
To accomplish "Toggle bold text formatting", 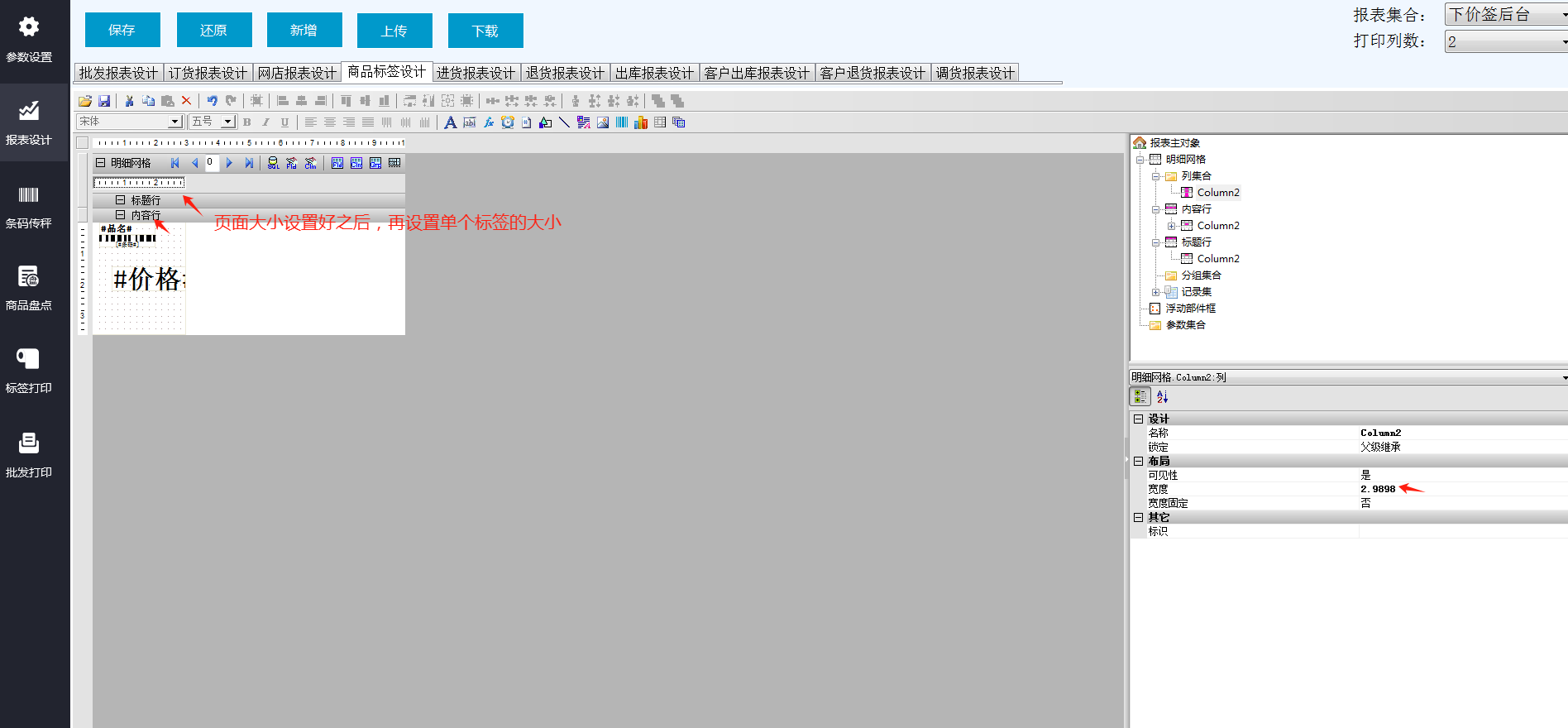I will 246,122.
